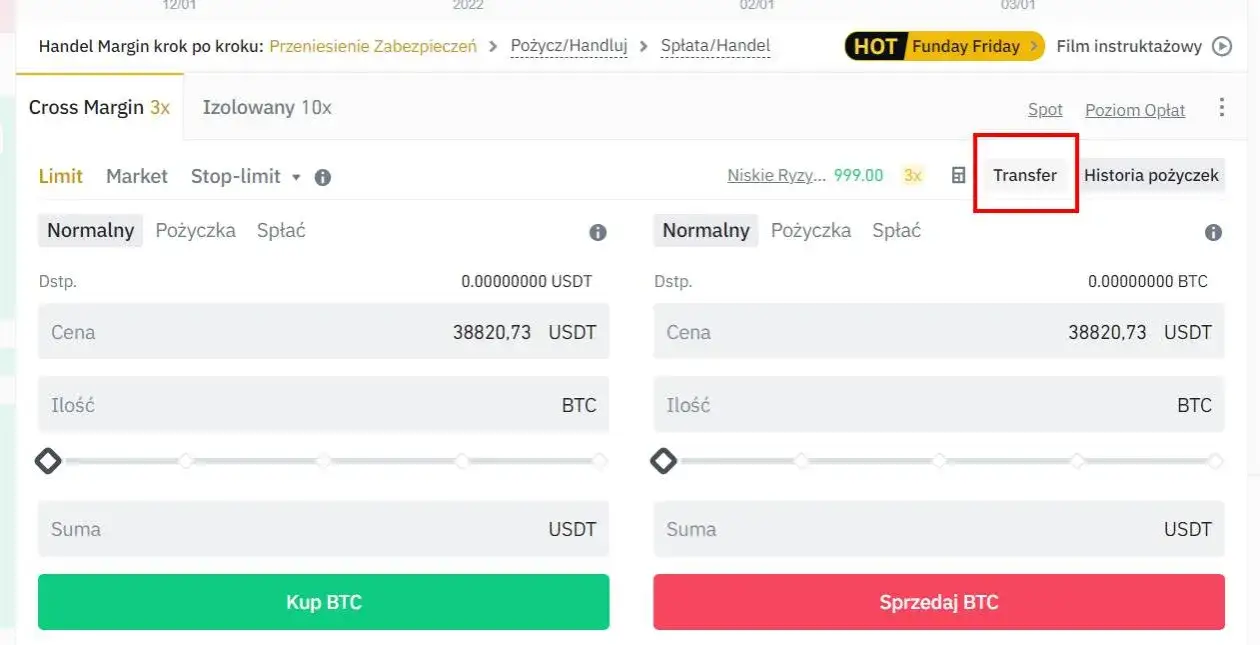Click the info icon in the right order panel
Screen dimensions: 1260x645
click(x=1213, y=232)
